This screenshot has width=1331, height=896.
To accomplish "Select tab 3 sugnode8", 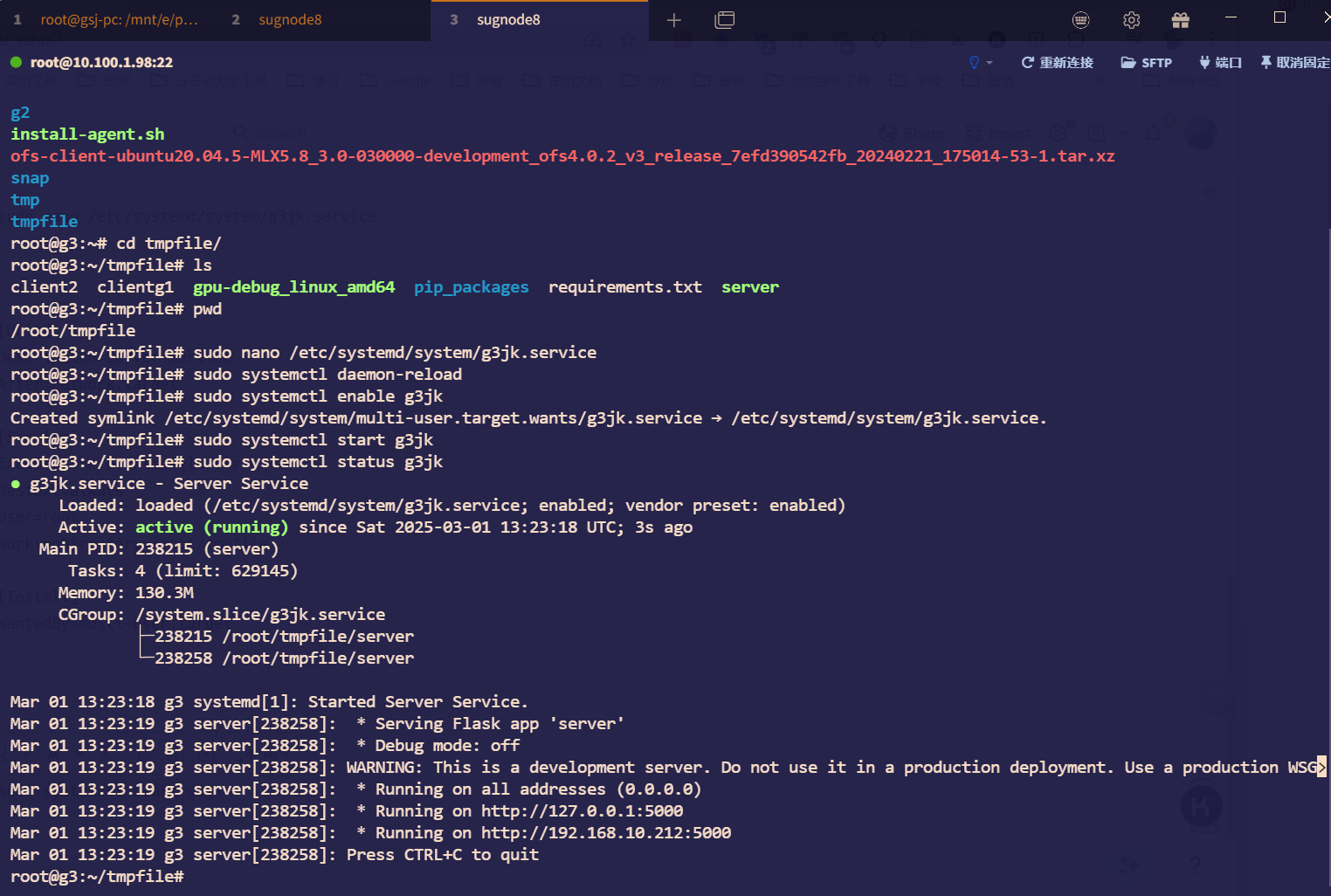I will point(540,19).
